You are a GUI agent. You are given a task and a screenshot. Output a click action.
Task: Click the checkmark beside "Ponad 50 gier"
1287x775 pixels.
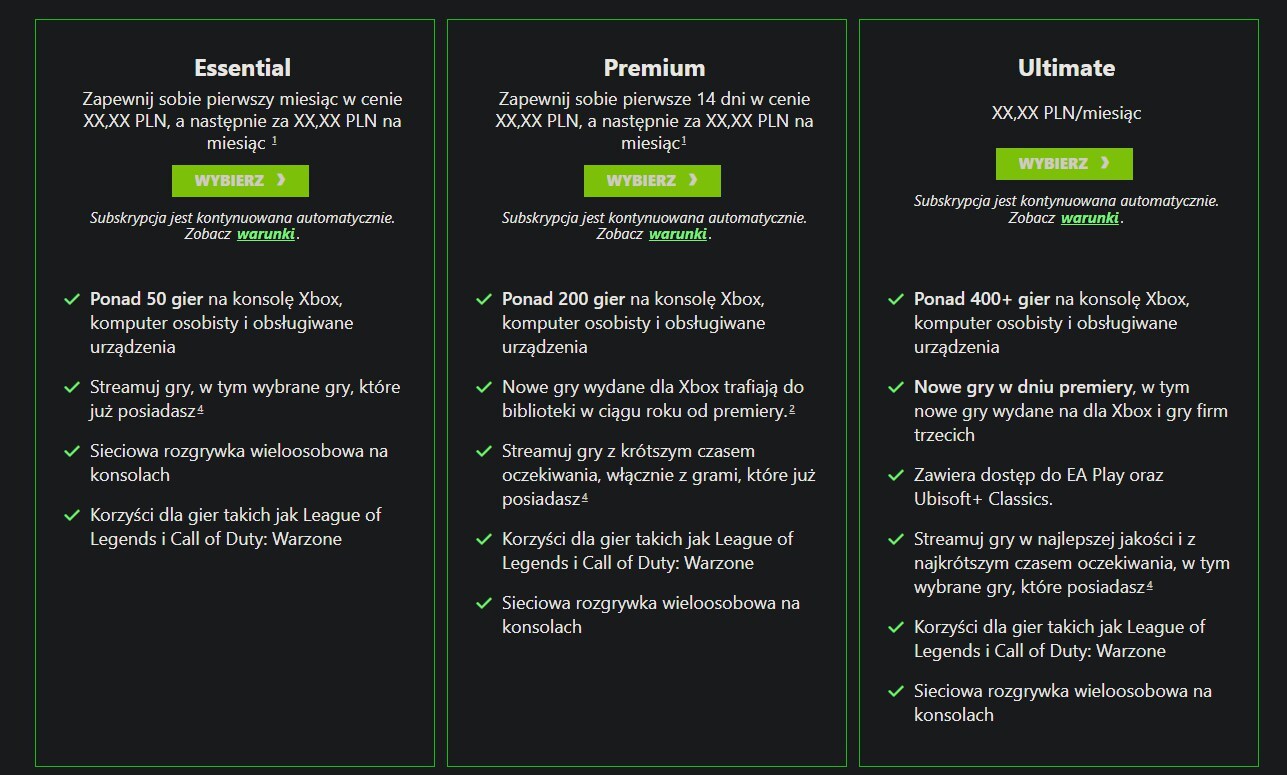(72, 299)
